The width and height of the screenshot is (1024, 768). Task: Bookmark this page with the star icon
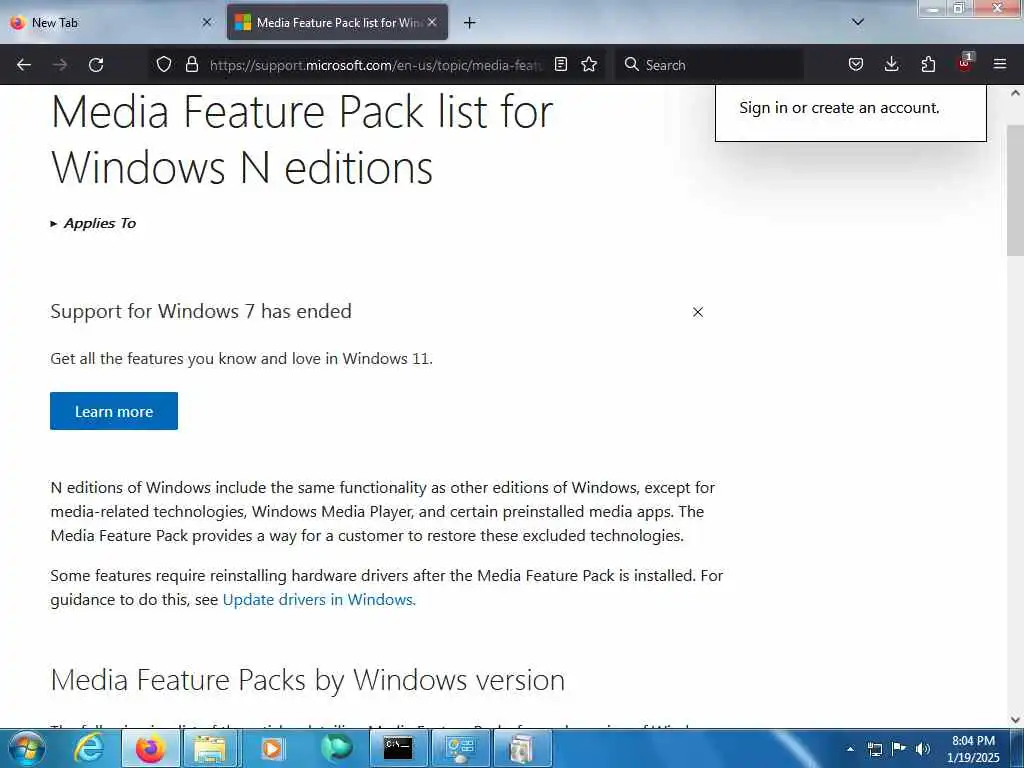(589, 64)
